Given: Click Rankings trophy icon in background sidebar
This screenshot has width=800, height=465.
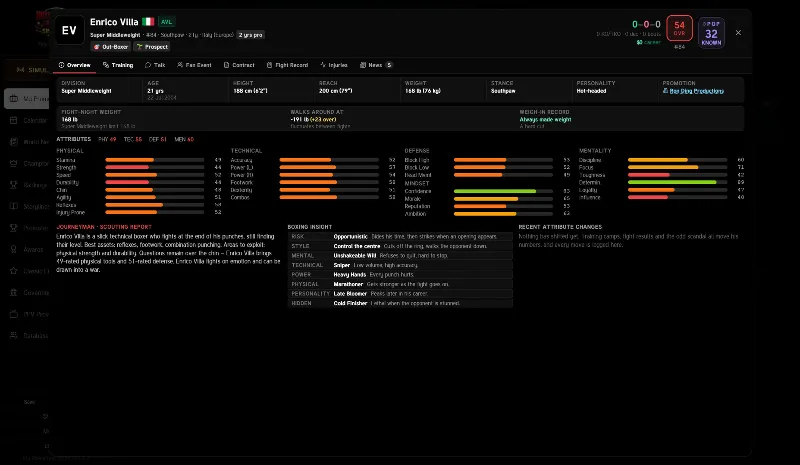Looking at the screenshot, I should pos(14,185).
